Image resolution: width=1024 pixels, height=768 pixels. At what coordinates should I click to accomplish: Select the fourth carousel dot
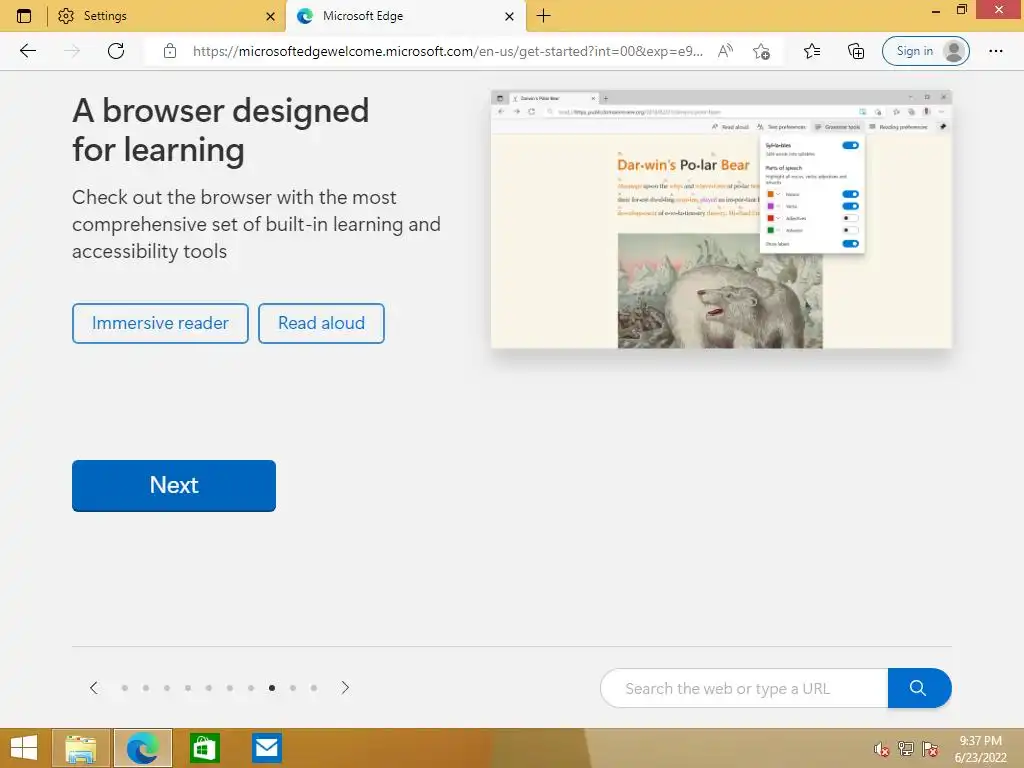click(188, 688)
